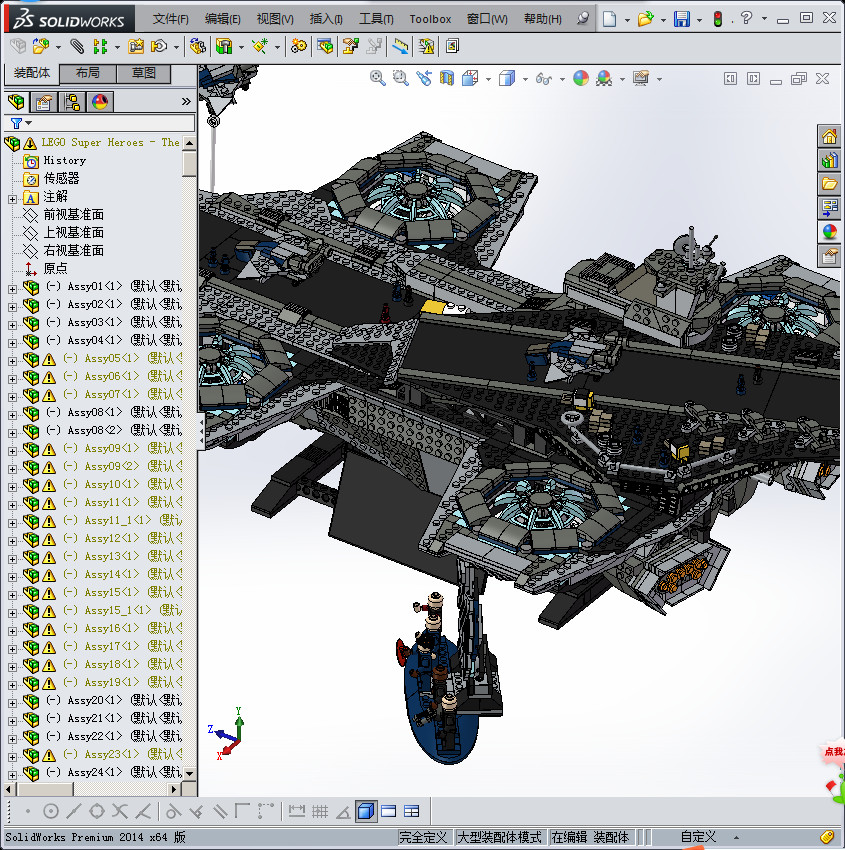Click the Apply Scene icon
Screen dimensions: 845x850
tap(604, 79)
